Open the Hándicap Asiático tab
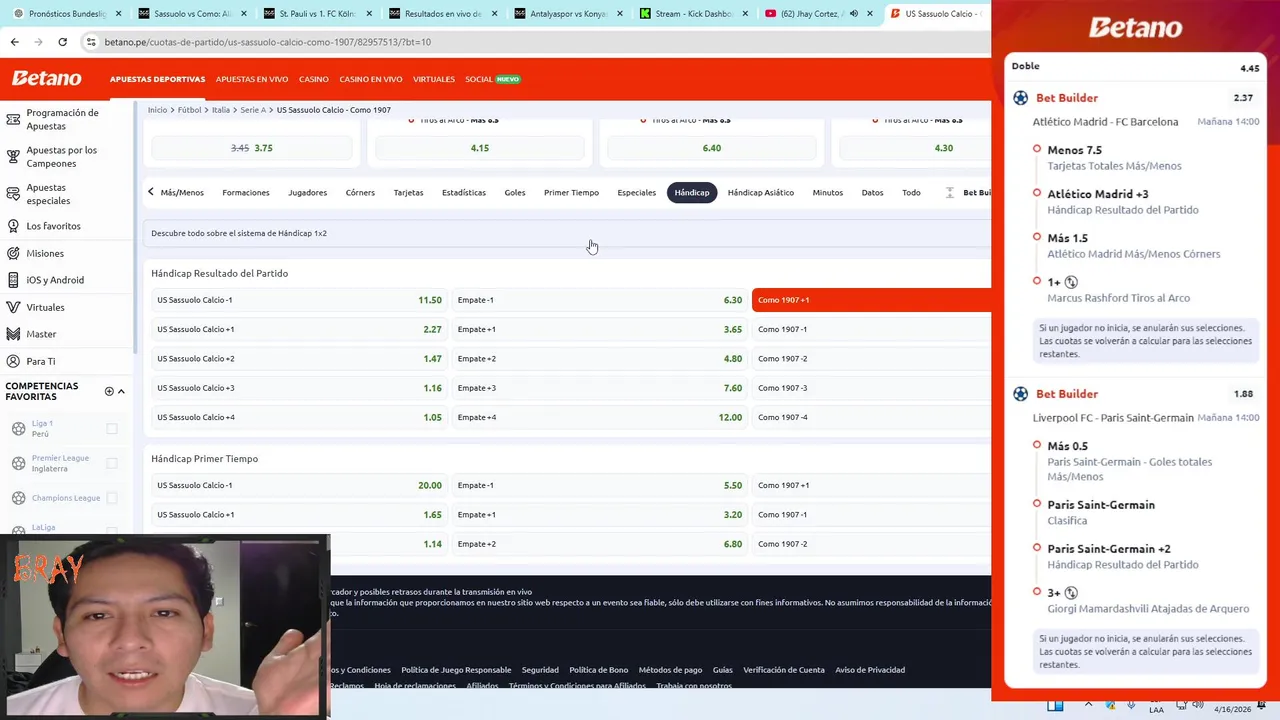The height and width of the screenshot is (720, 1280). [x=761, y=192]
